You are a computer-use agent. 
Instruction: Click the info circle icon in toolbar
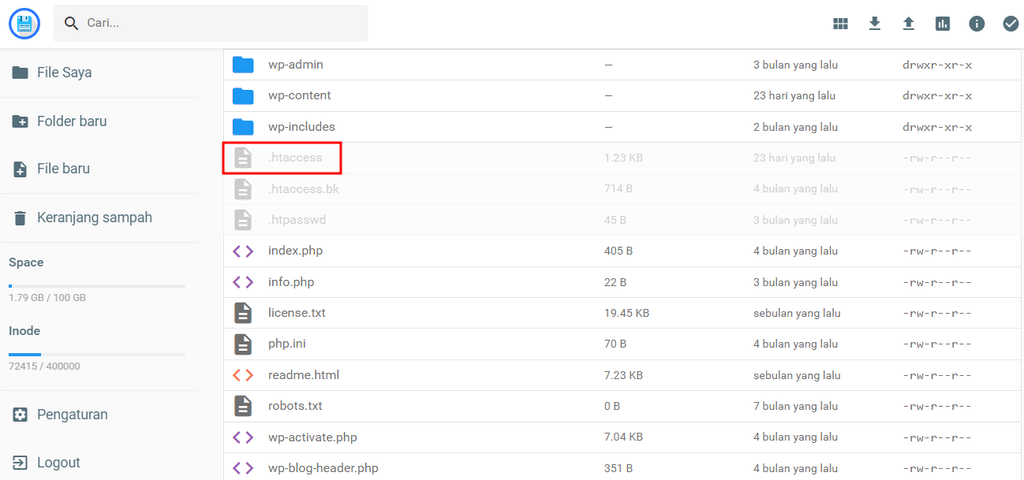pyautogui.click(x=976, y=24)
